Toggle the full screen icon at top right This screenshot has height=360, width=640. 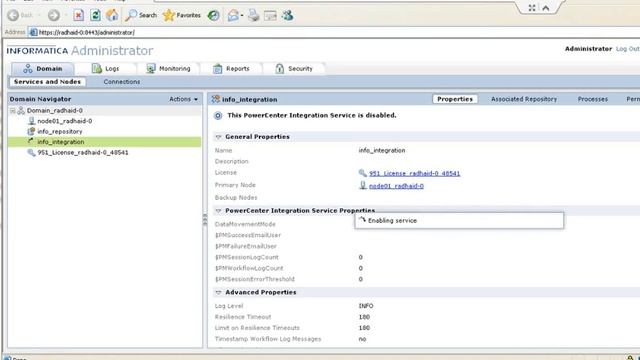click(531, 8)
